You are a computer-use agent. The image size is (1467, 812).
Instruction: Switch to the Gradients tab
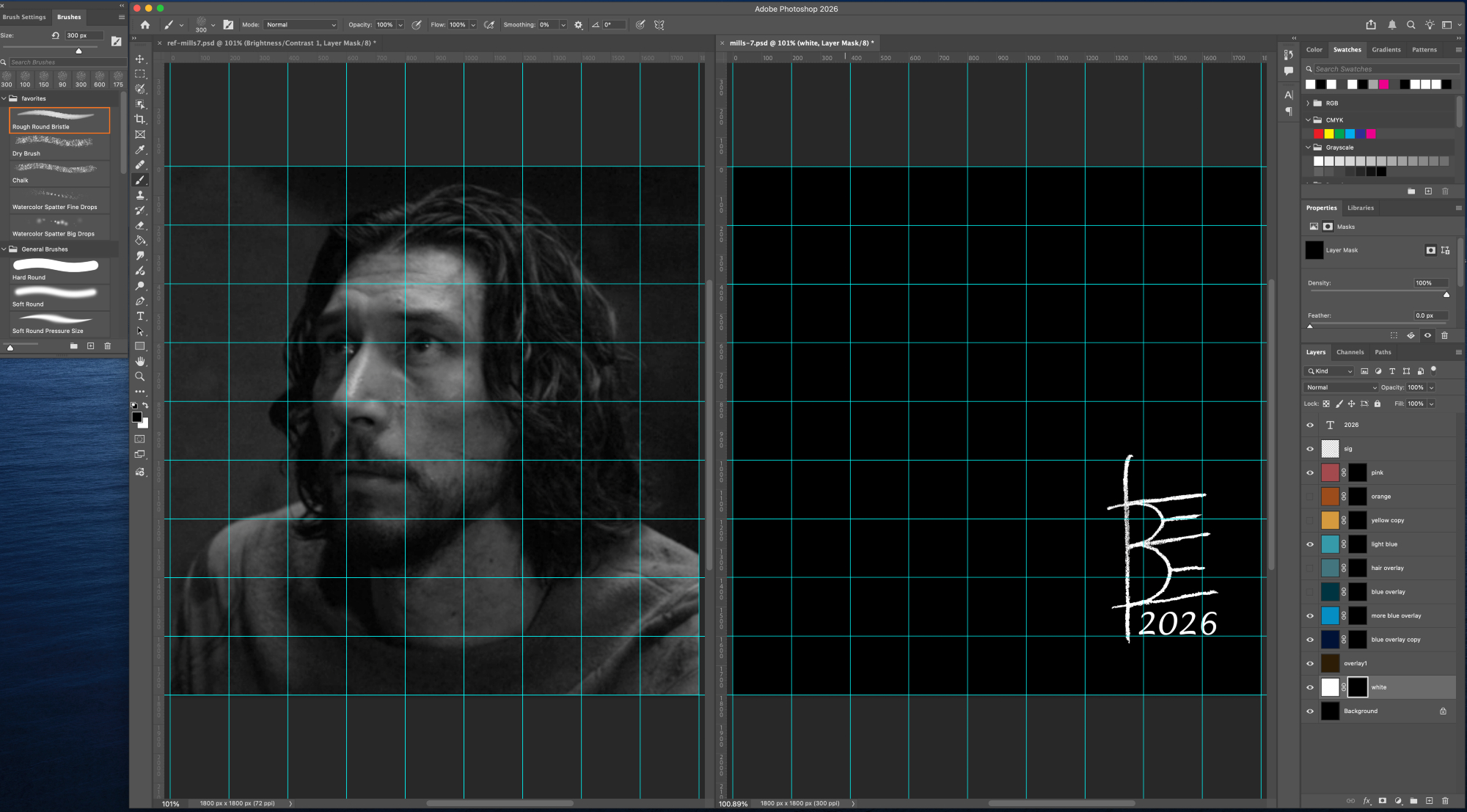pos(1386,50)
